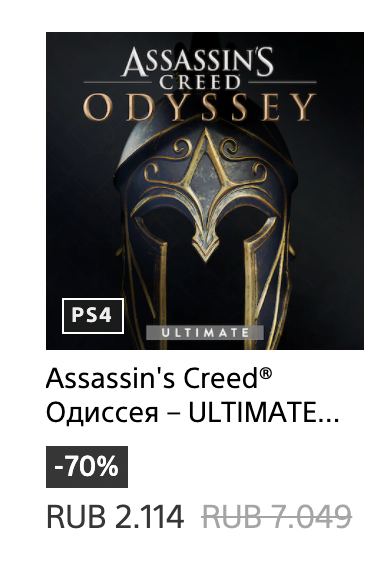The height and width of the screenshot is (568, 390).
Task: Click the left spiral ornament on helmet
Action: (x=181, y=147)
